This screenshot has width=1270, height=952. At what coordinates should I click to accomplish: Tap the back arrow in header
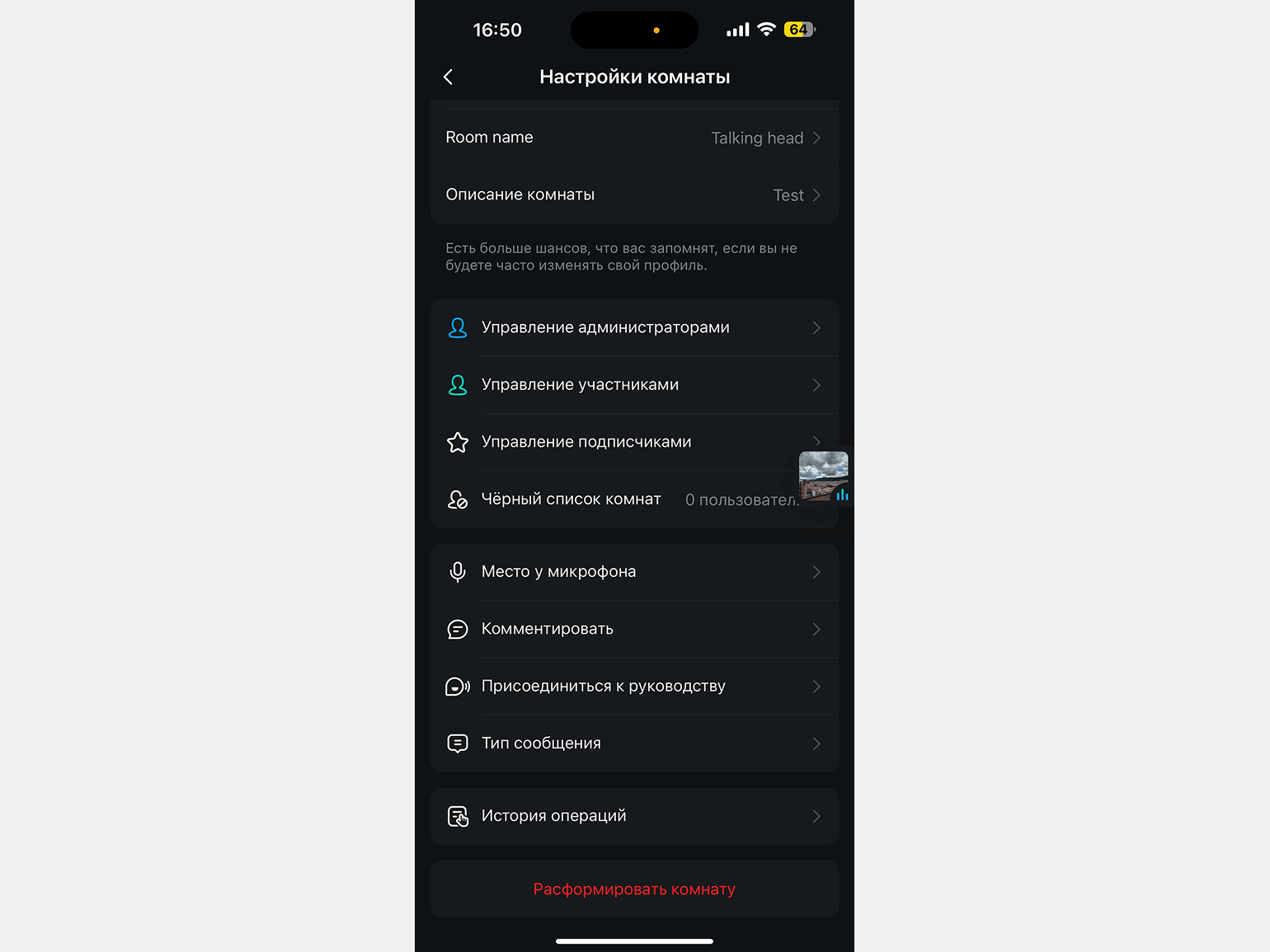tap(448, 77)
